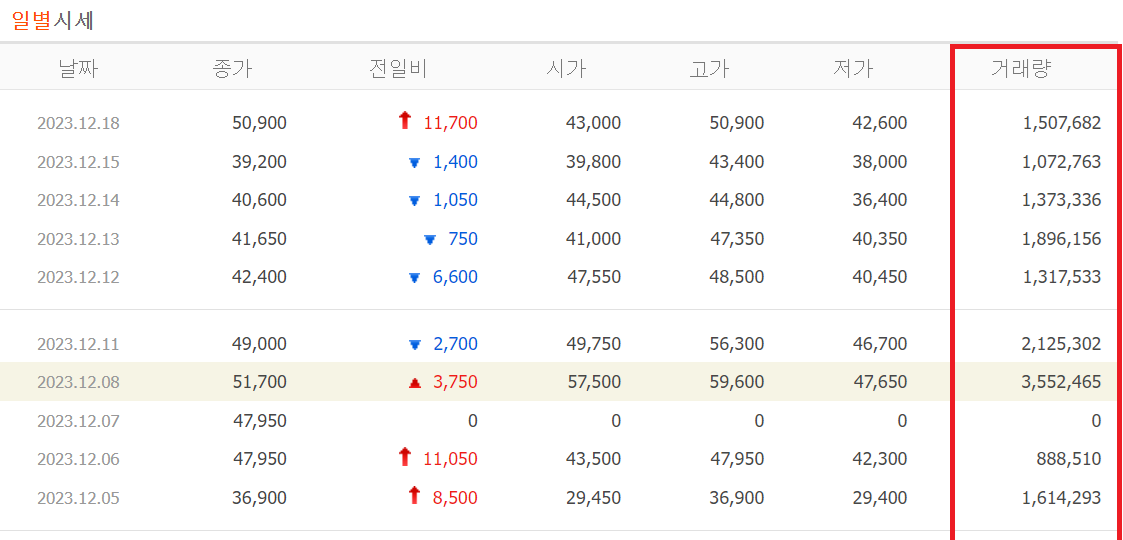The height and width of the screenshot is (540, 1123).
Task: Click the highlighted 2023.12.08 date cell
Action: coord(78,382)
